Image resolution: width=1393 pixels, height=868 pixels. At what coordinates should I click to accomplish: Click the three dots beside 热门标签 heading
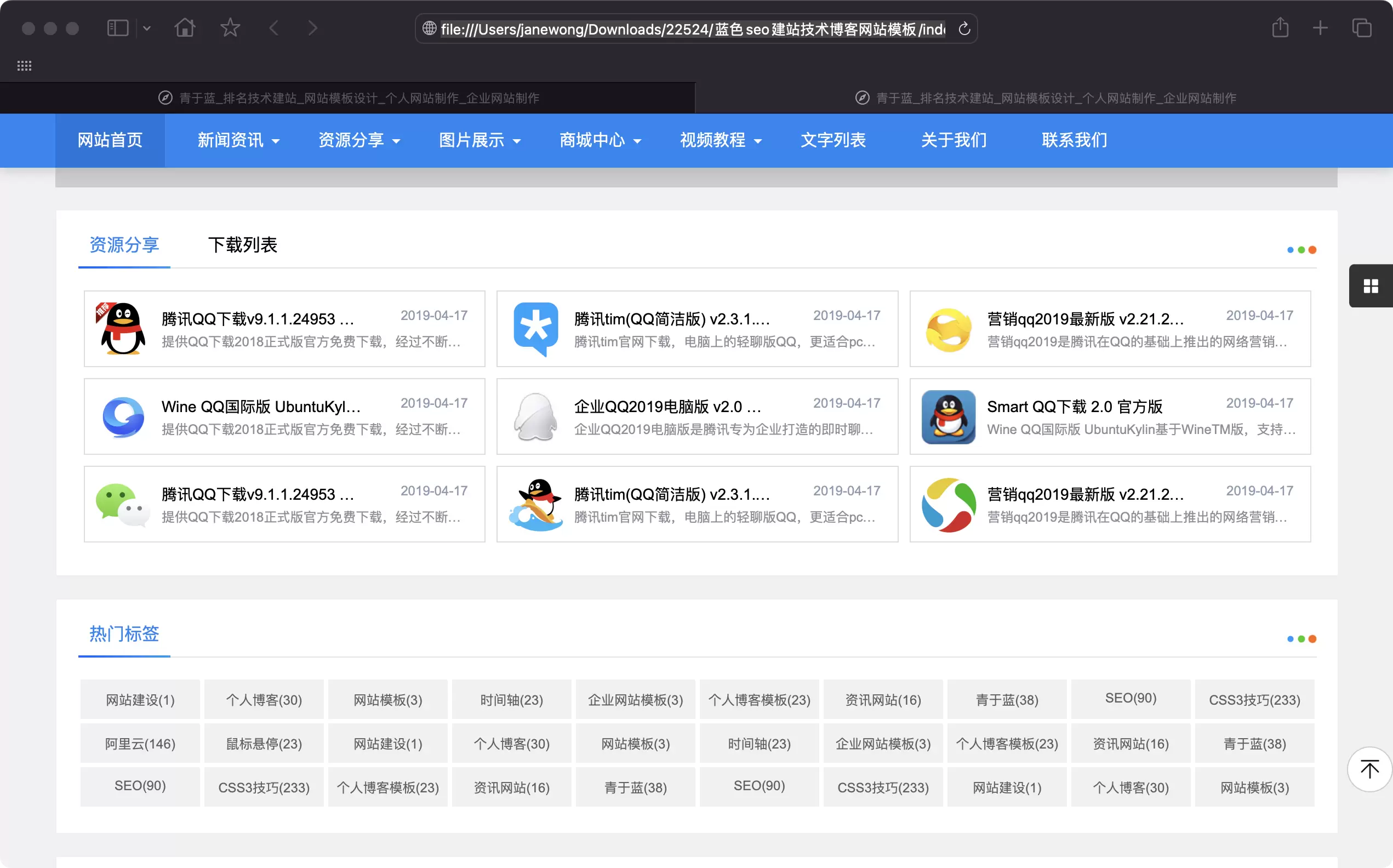1301,639
